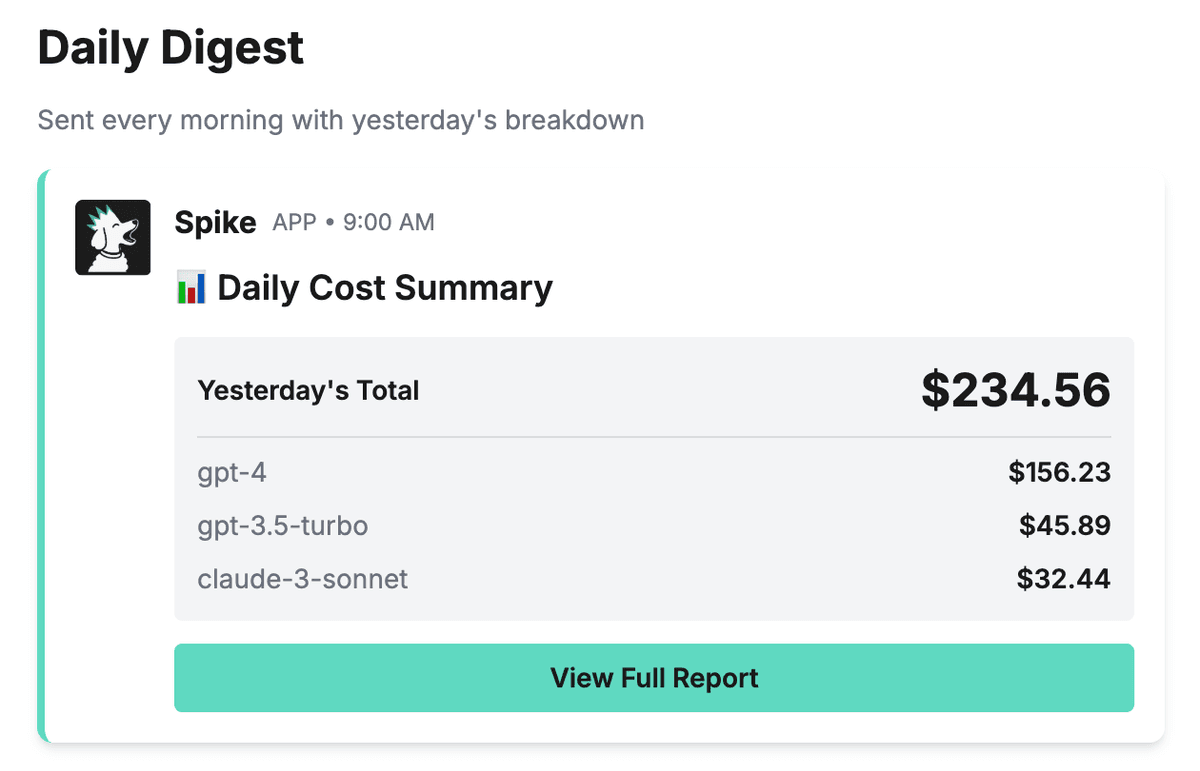
Task: Select the APP badge next to Spike
Action: (x=294, y=223)
